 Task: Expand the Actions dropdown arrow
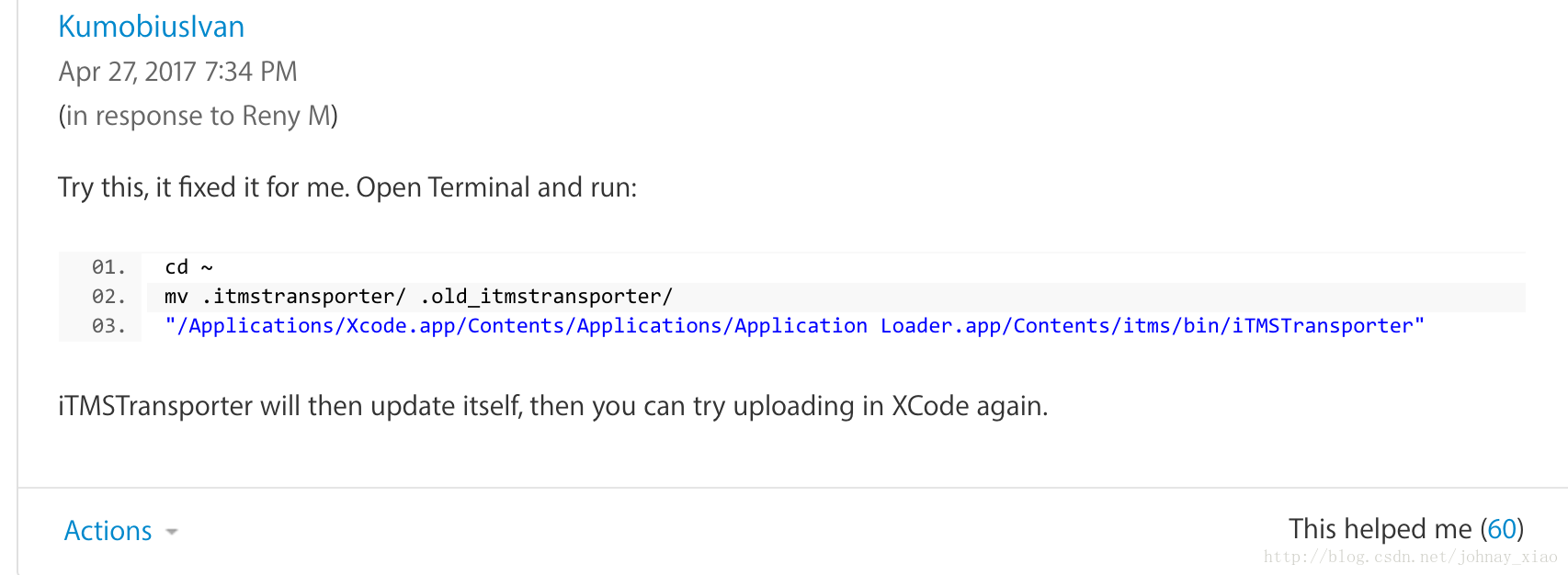[x=171, y=532]
